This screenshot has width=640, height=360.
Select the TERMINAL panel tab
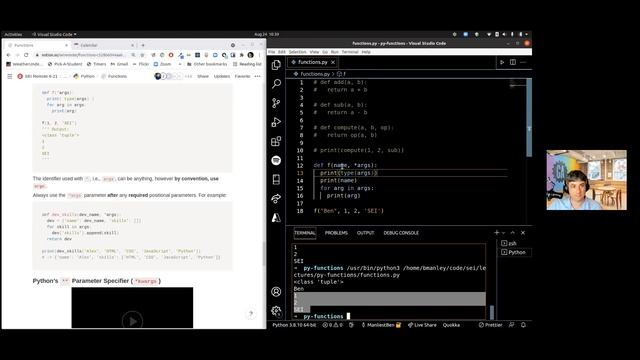pyautogui.click(x=305, y=233)
